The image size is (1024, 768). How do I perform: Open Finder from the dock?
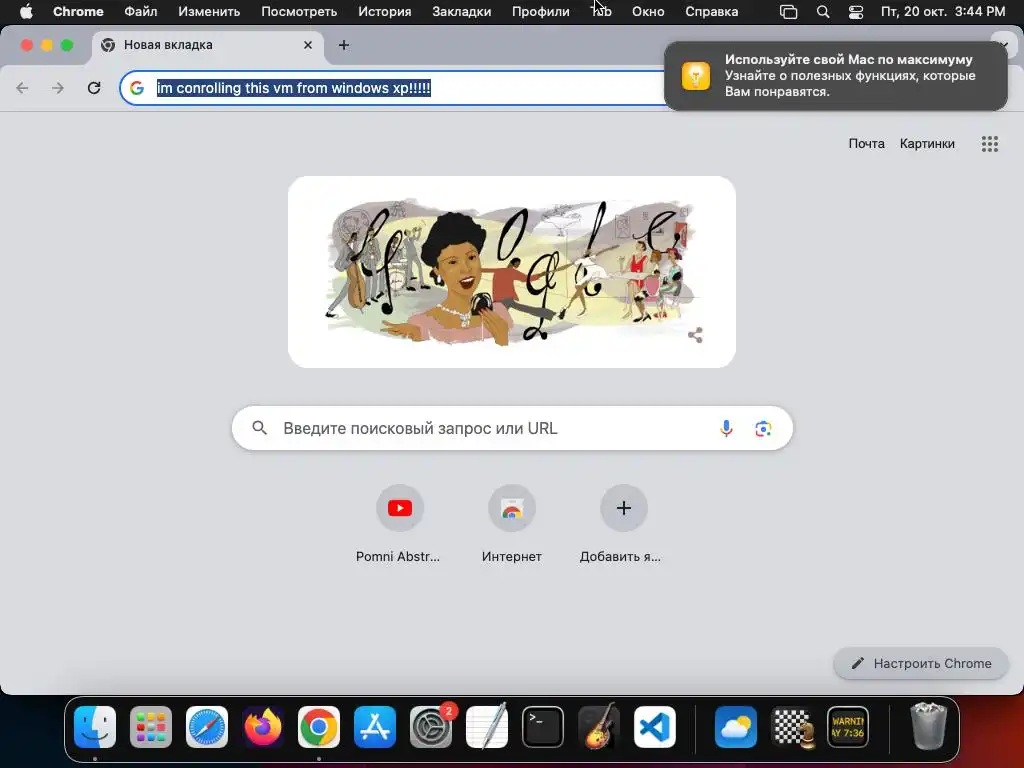coord(95,727)
